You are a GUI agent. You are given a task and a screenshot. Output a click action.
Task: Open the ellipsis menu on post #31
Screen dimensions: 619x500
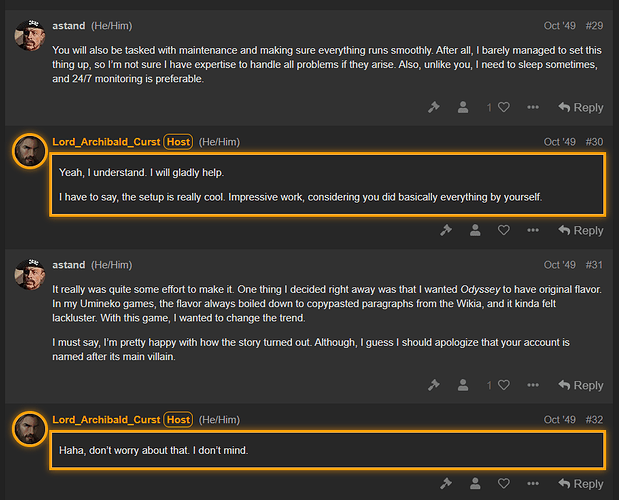[533, 385]
